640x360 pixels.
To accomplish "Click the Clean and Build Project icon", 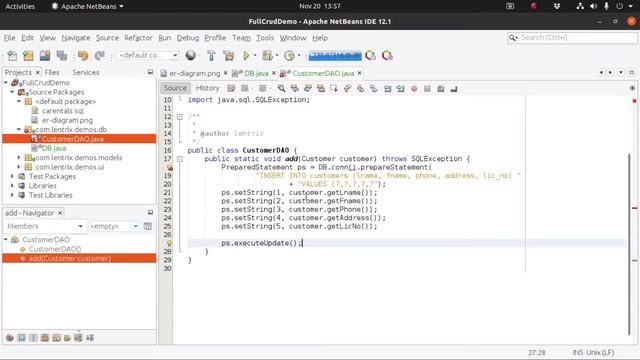I will pyautogui.click(x=228, y=56).
